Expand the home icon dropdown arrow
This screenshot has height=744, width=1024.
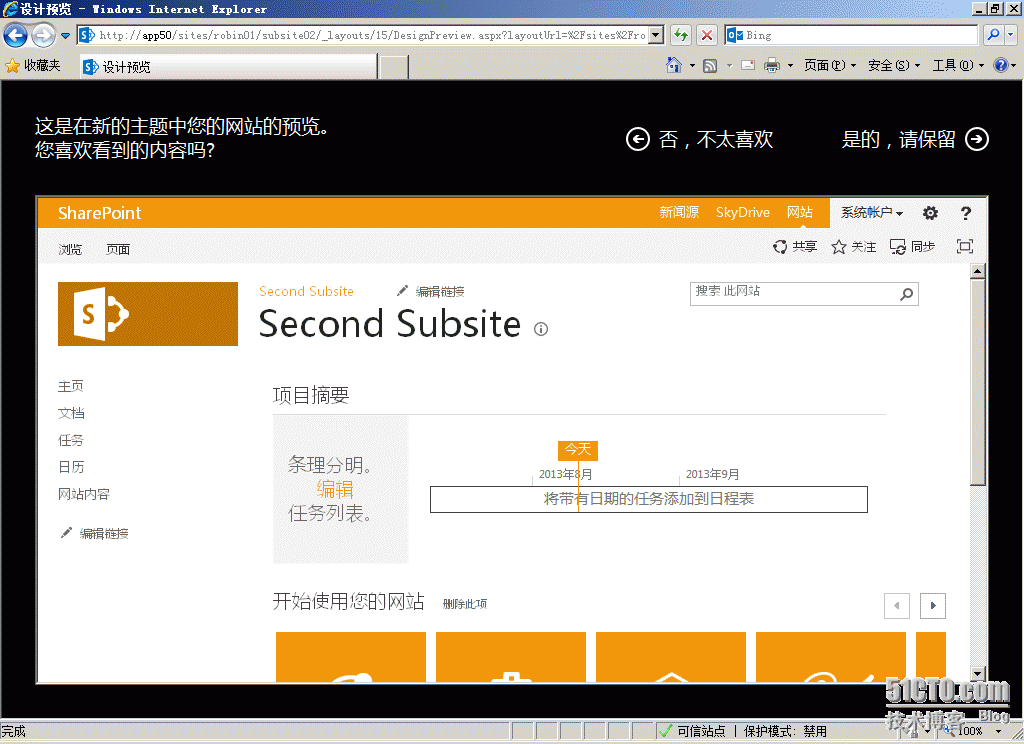click(692, 65)
